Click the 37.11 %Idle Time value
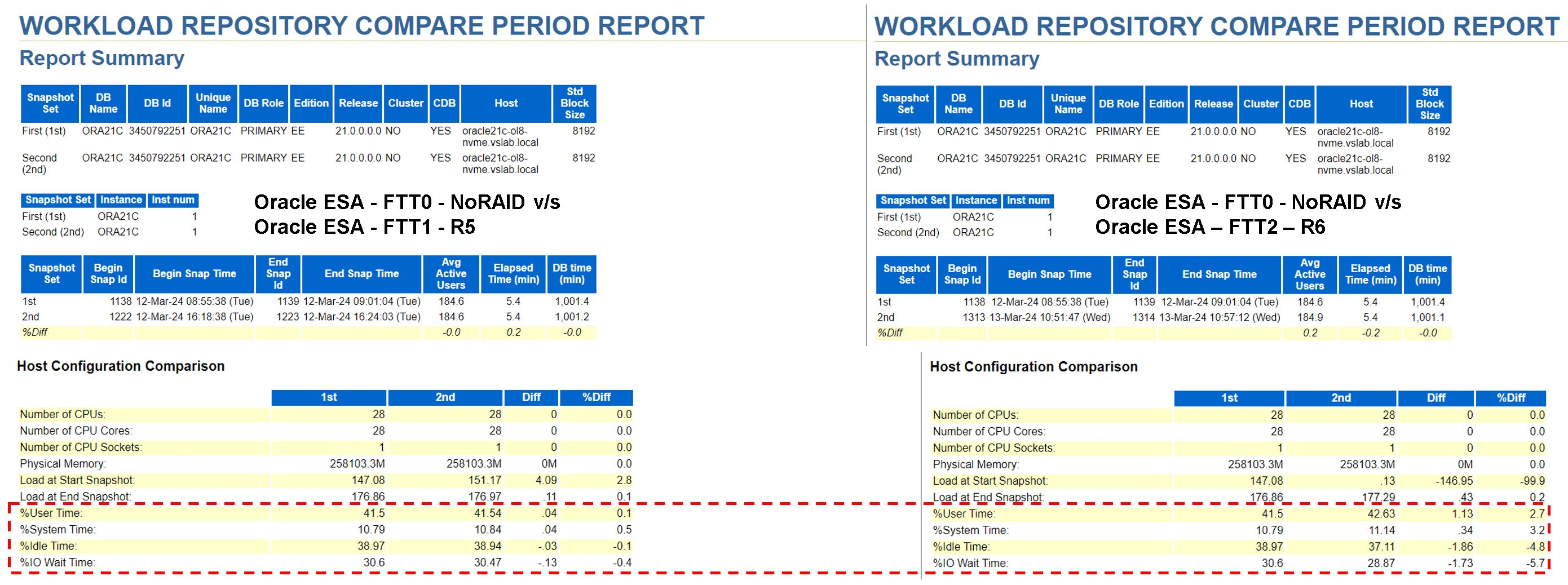Viewport: 1568px width, 585px height. [1381, 547]
